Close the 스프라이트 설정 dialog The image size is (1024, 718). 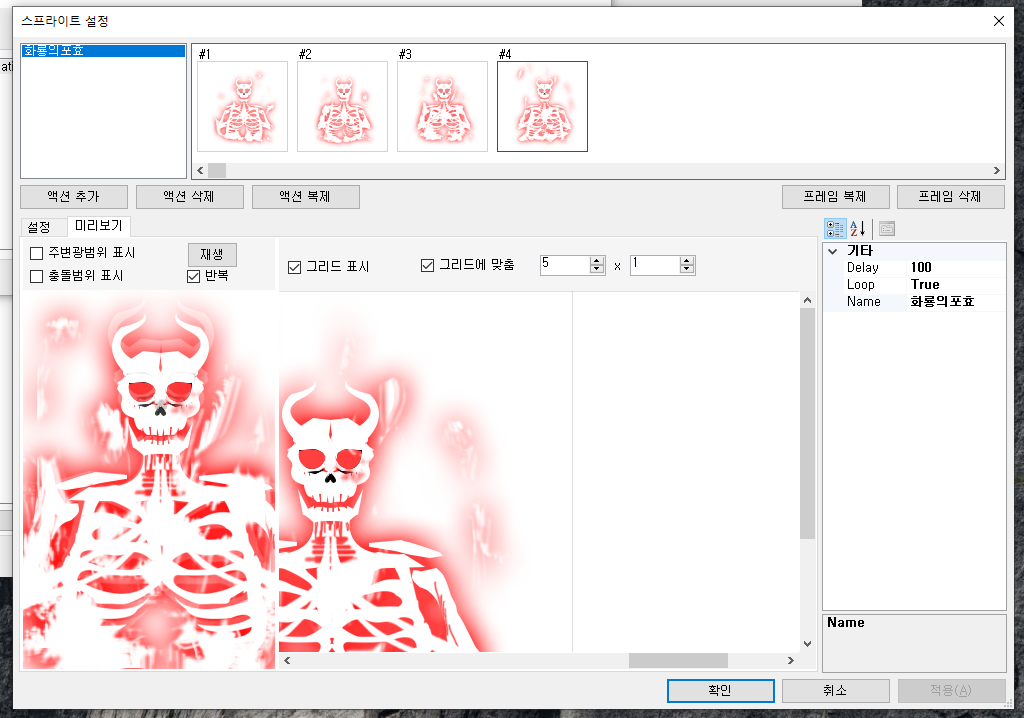999,21
